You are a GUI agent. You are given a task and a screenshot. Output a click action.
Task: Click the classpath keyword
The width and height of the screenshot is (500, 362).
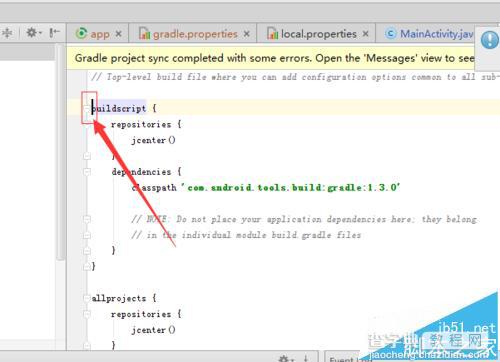[x=154, y=188]
